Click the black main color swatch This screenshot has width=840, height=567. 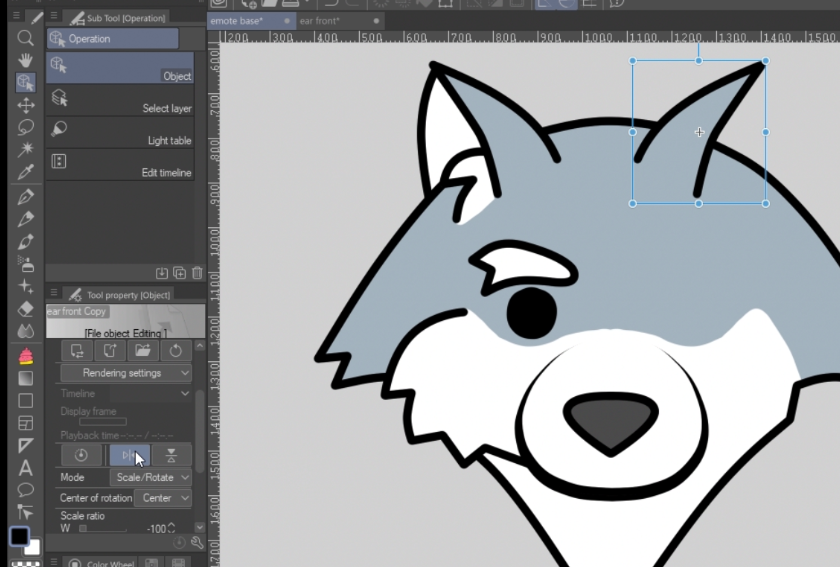coord(19,536)
